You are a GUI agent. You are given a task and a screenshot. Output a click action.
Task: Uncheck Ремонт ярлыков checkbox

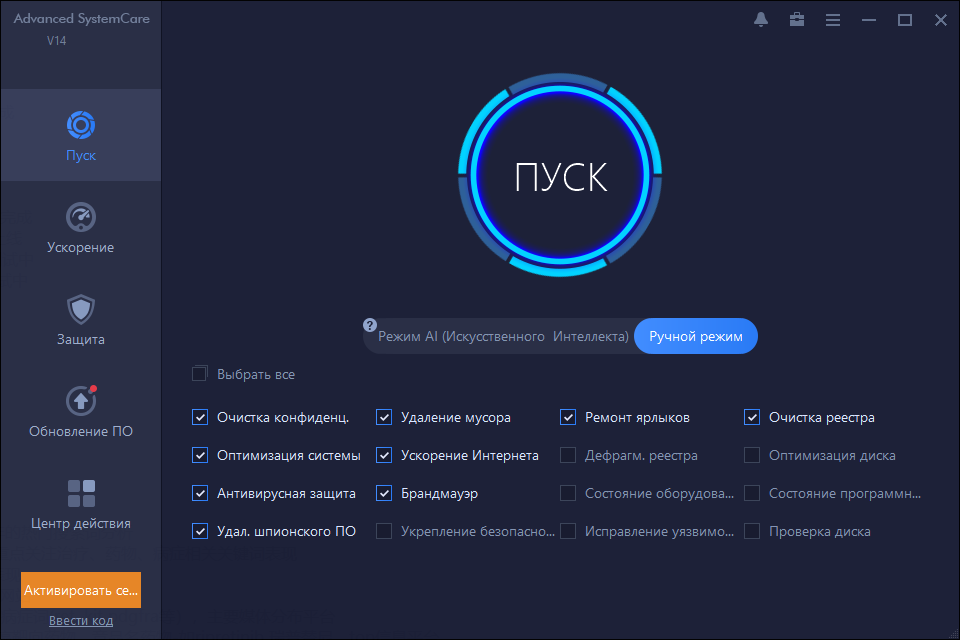[x=568, y=417]
